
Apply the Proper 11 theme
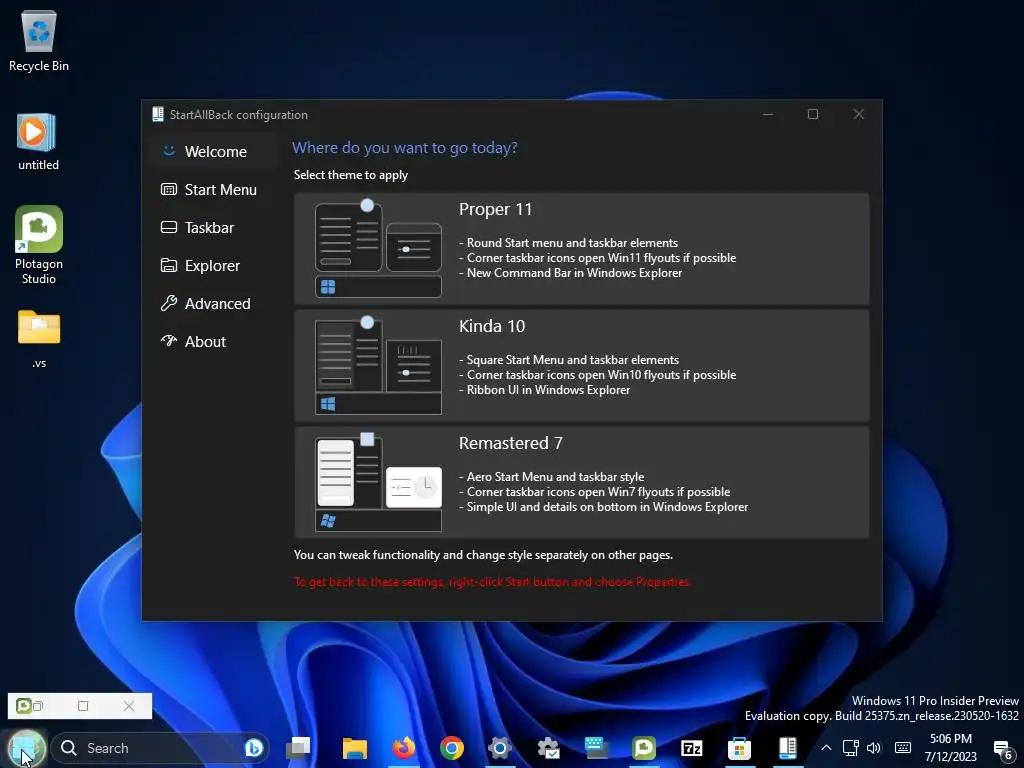coord(581,249)
